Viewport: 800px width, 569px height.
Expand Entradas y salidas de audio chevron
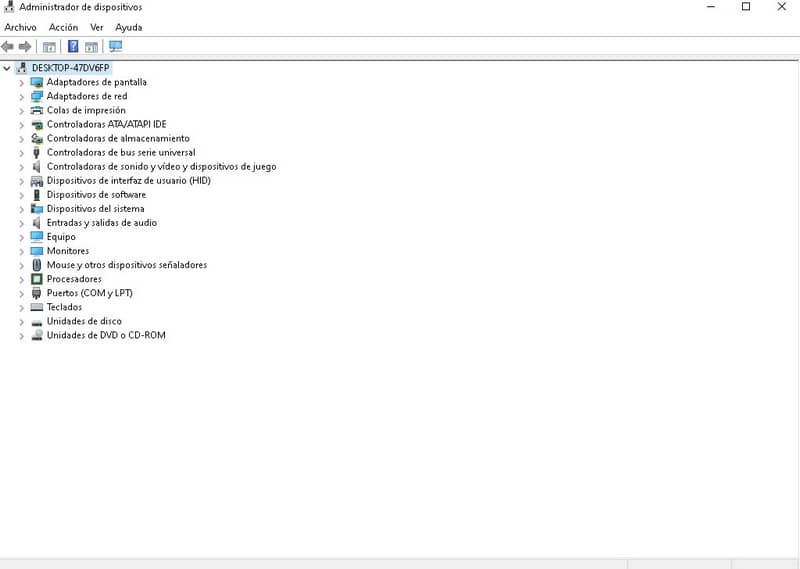(x=21, y=224)
